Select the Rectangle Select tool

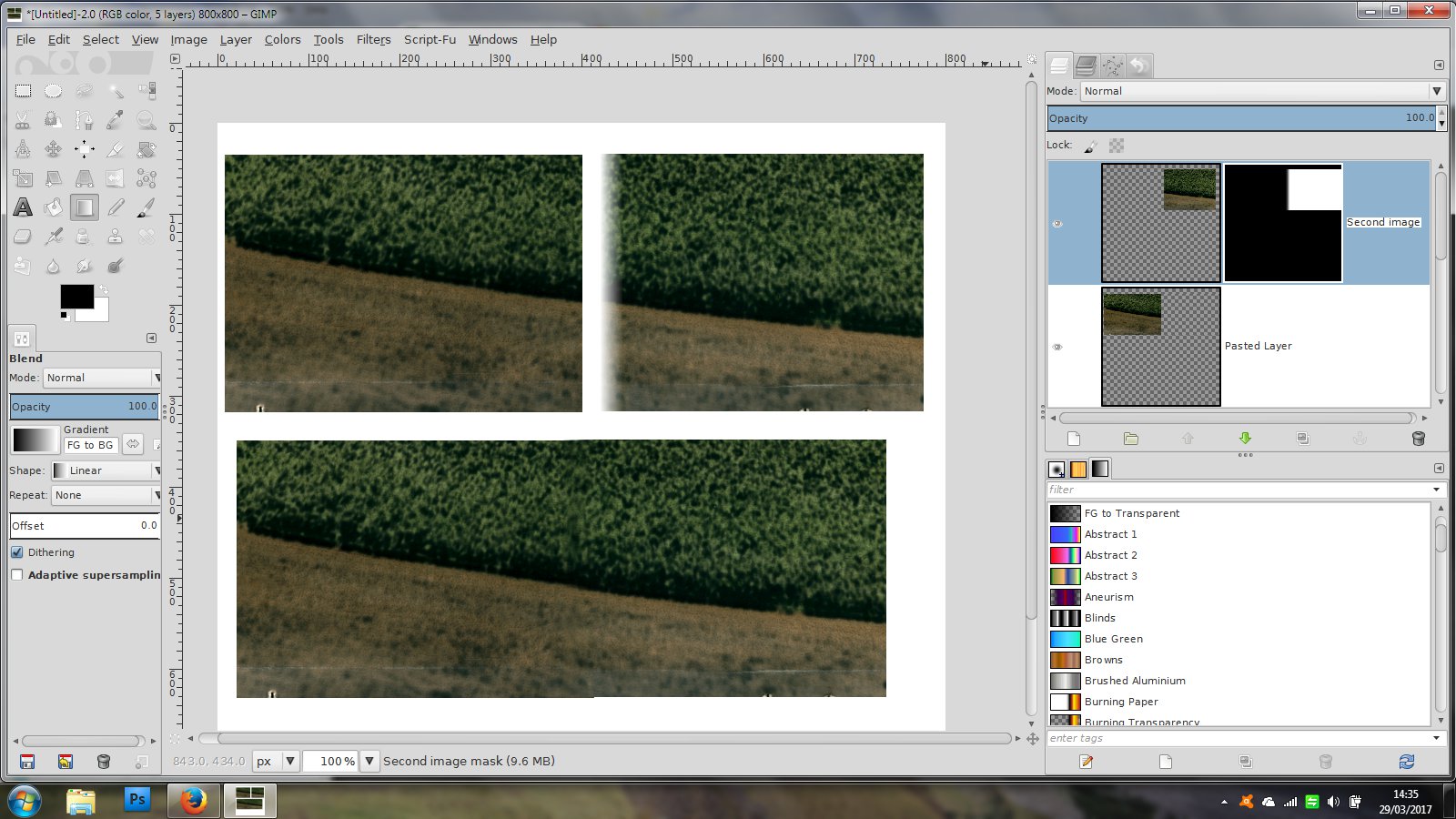click(23, 91)
